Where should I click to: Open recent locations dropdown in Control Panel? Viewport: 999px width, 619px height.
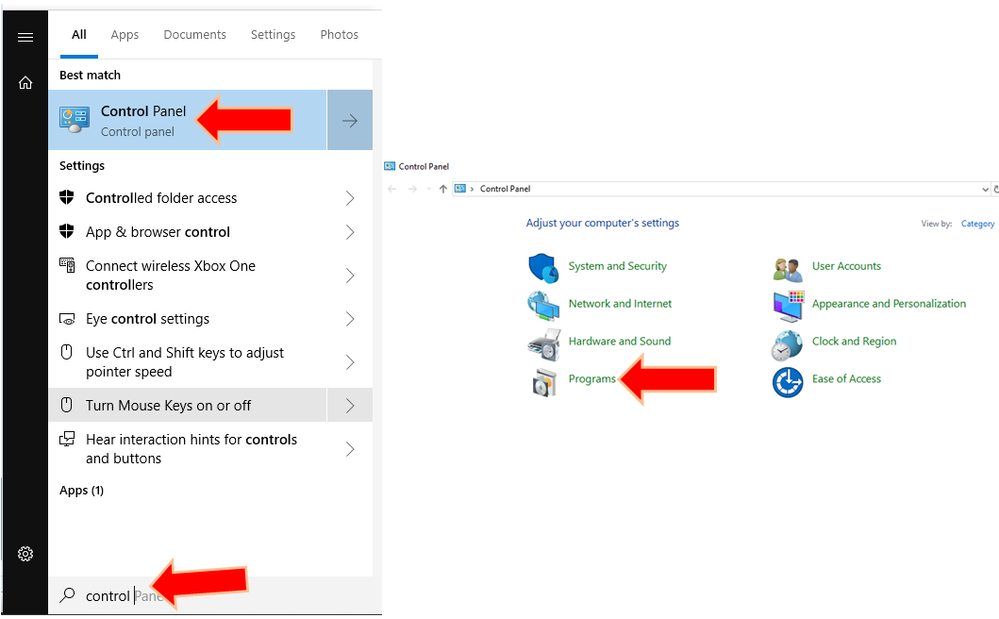coord(428,189)
